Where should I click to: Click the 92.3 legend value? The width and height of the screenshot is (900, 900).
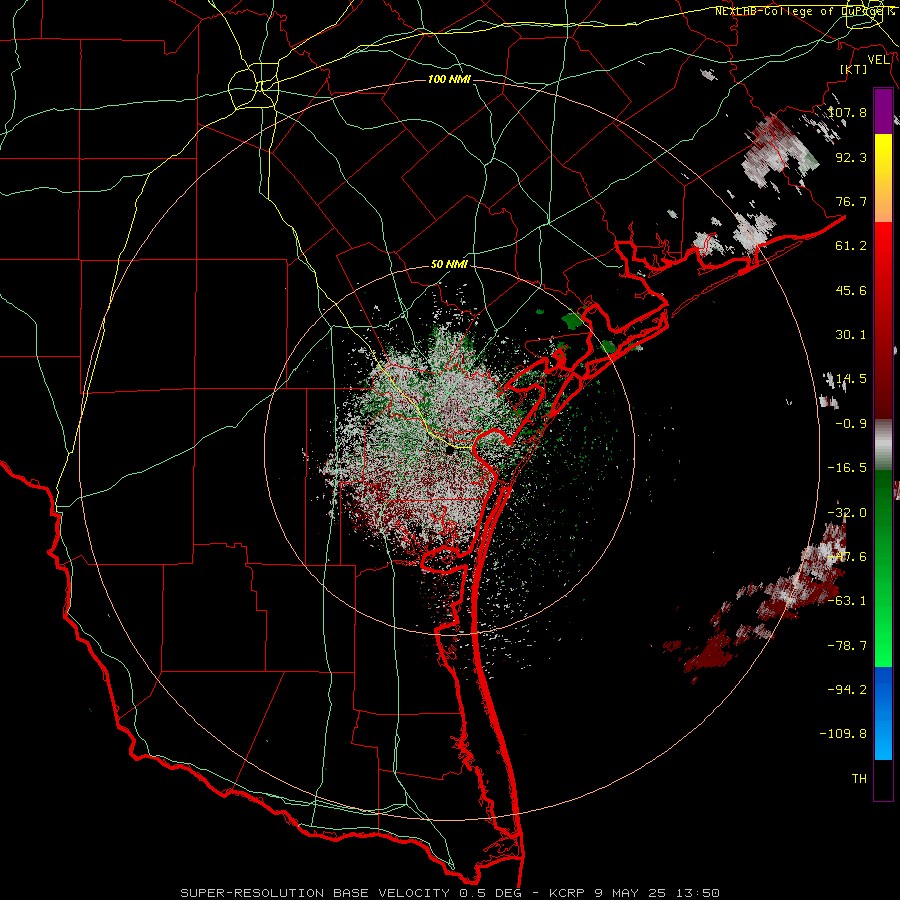pyautogui.click(x=851, y=157)
